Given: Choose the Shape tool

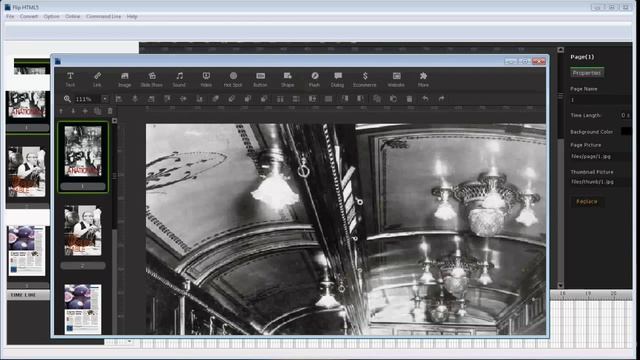Looking at the screenshot, I should [x=287, y=79].
